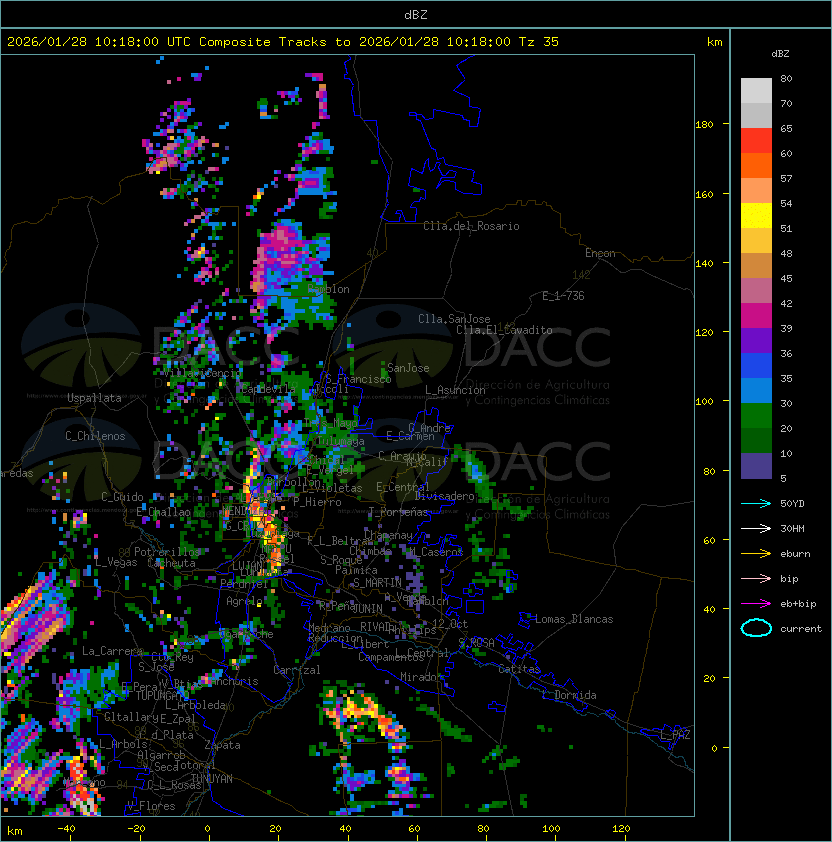832x842 pixels.
Task: Click the L_Dormida map label
Action: click(x=569, y=695)
